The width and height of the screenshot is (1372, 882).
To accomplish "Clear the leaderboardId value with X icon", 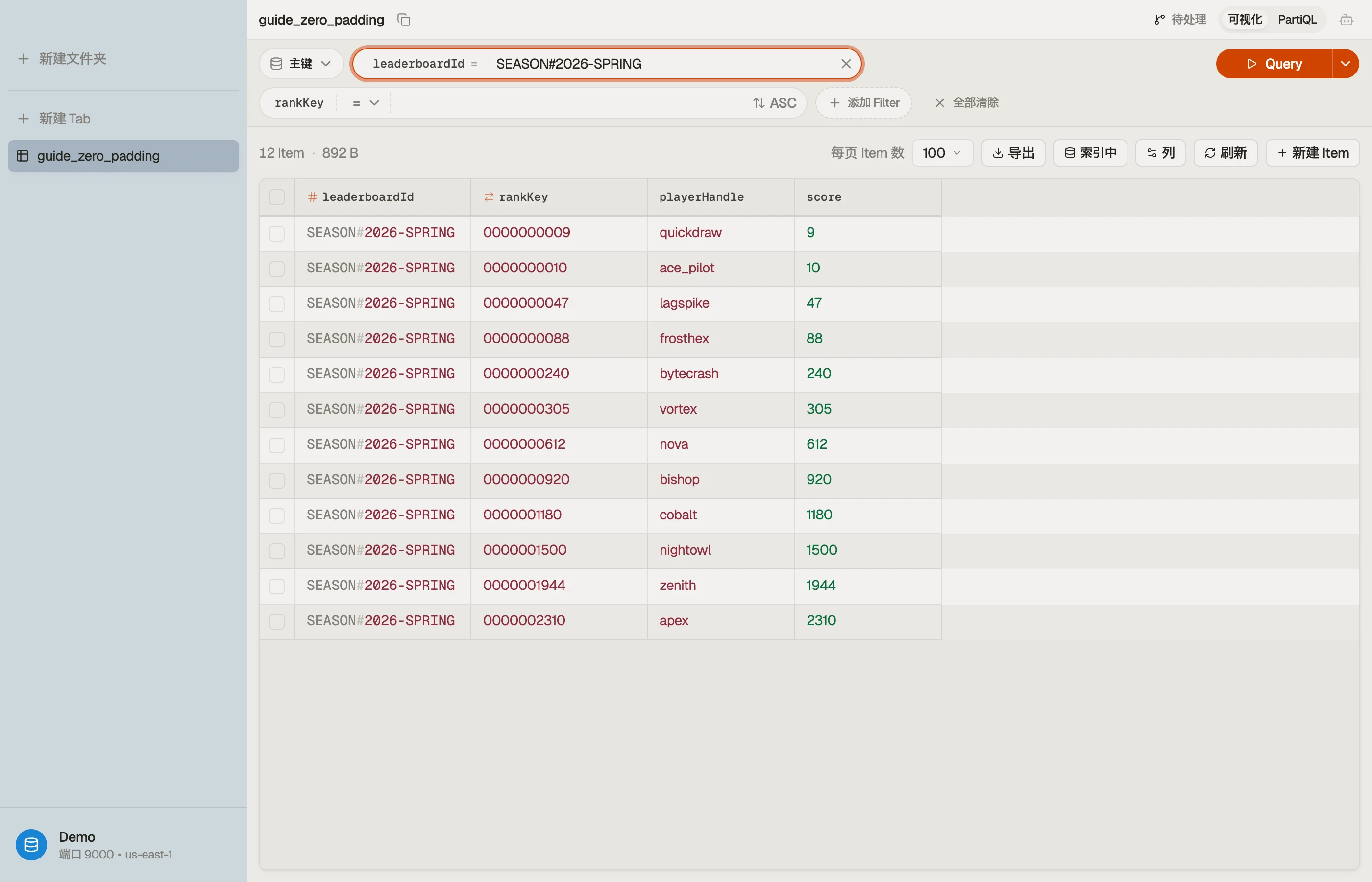I will (846, 64).
